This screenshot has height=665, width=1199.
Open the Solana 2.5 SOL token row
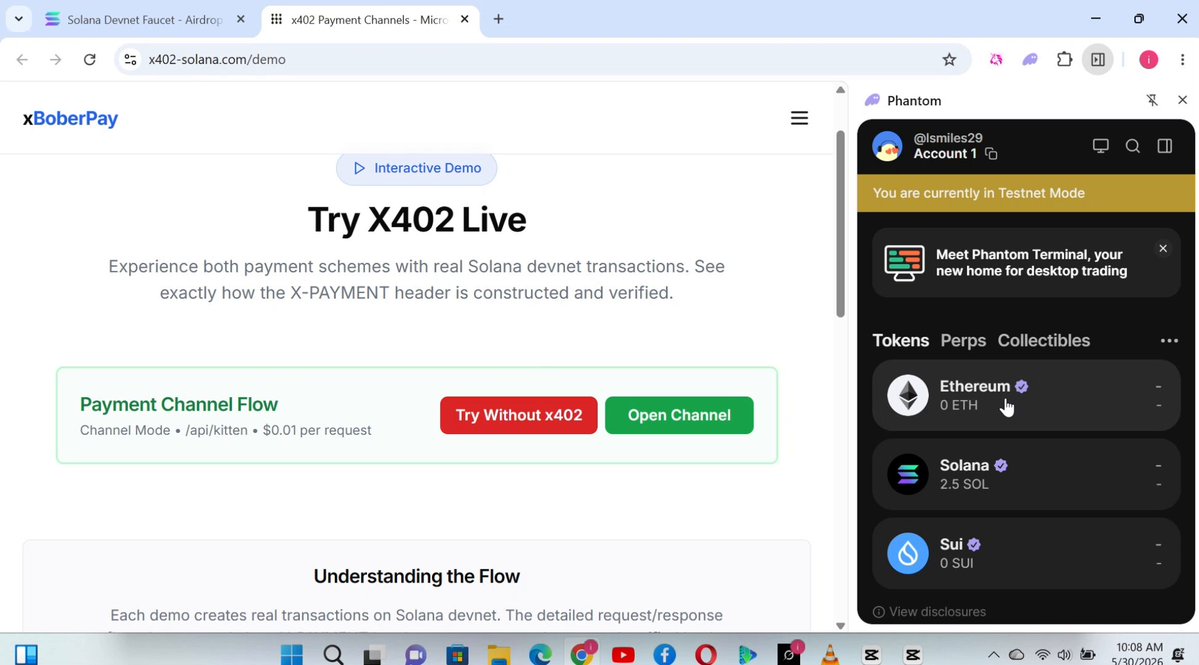pos(1026,475)
